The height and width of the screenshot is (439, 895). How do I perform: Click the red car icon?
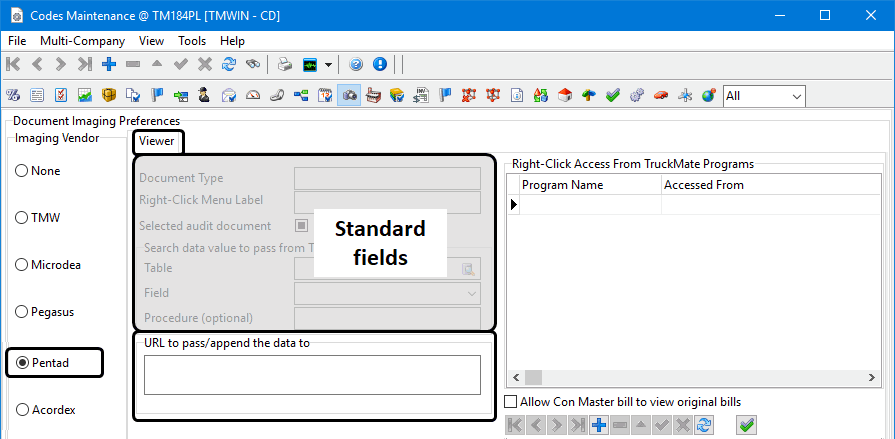[661, 96]
